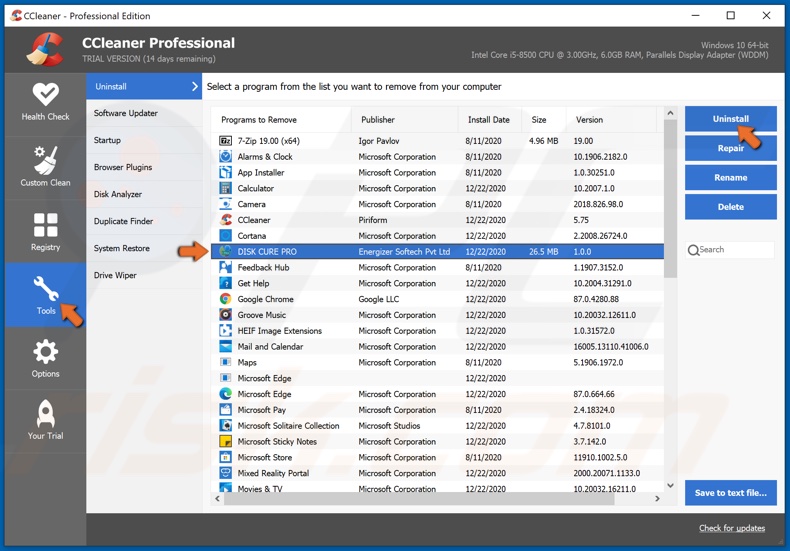Open the Options gear section
This screenshot has width=790, height=551.
point(45,358)
